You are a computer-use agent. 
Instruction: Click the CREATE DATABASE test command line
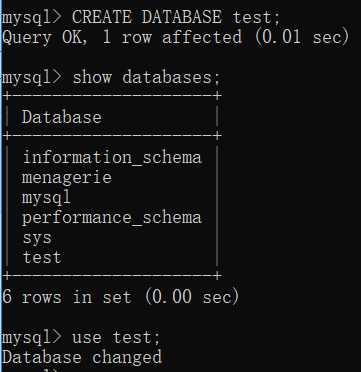tap(141, 17)
